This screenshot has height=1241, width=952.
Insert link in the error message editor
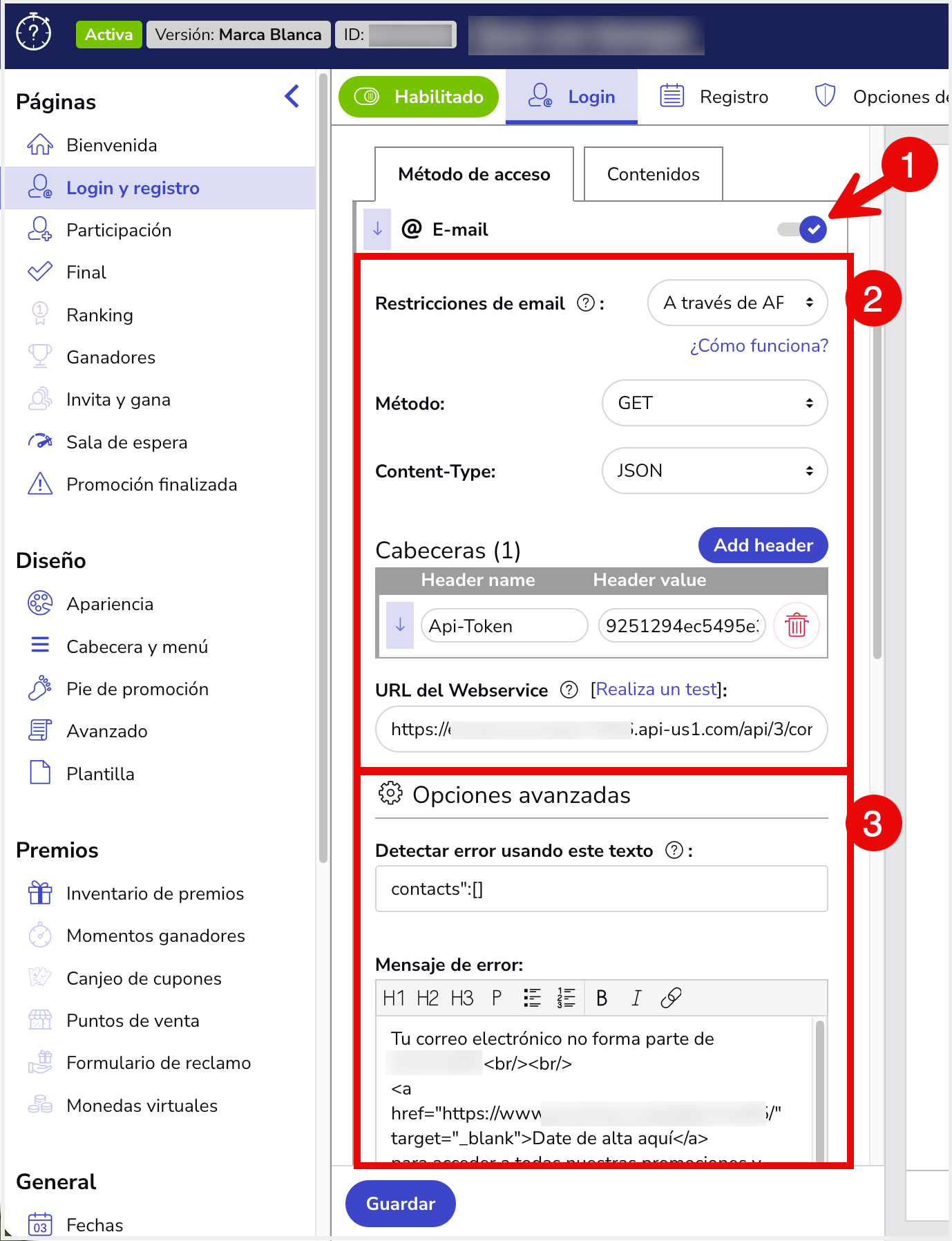(x=670, y=998)
